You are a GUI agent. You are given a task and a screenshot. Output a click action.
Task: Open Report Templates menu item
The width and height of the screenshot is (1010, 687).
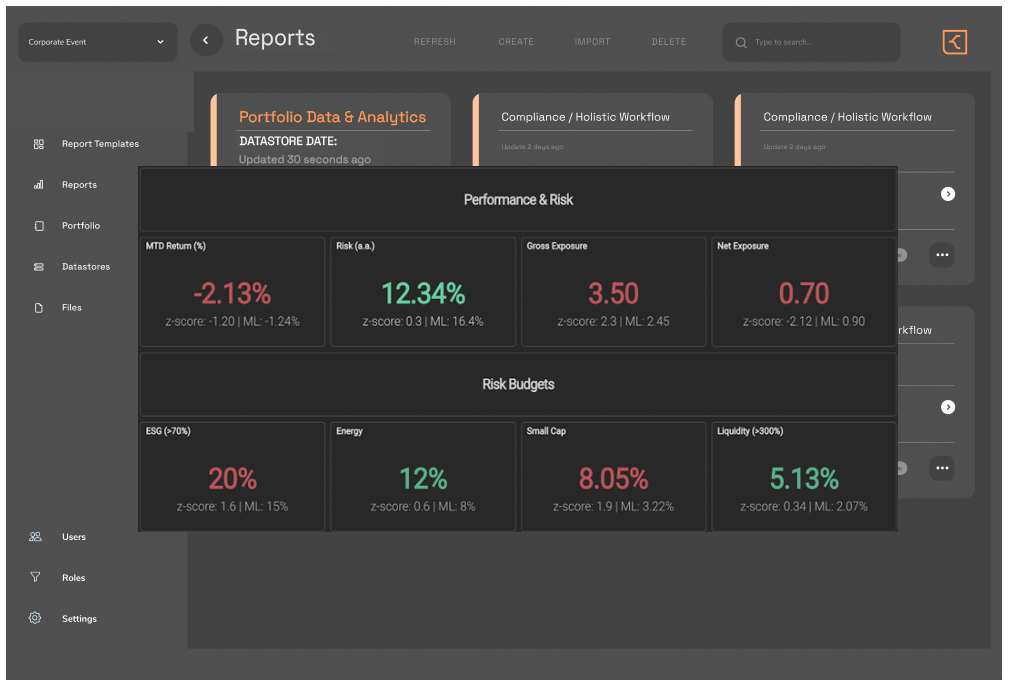point(100,144)
